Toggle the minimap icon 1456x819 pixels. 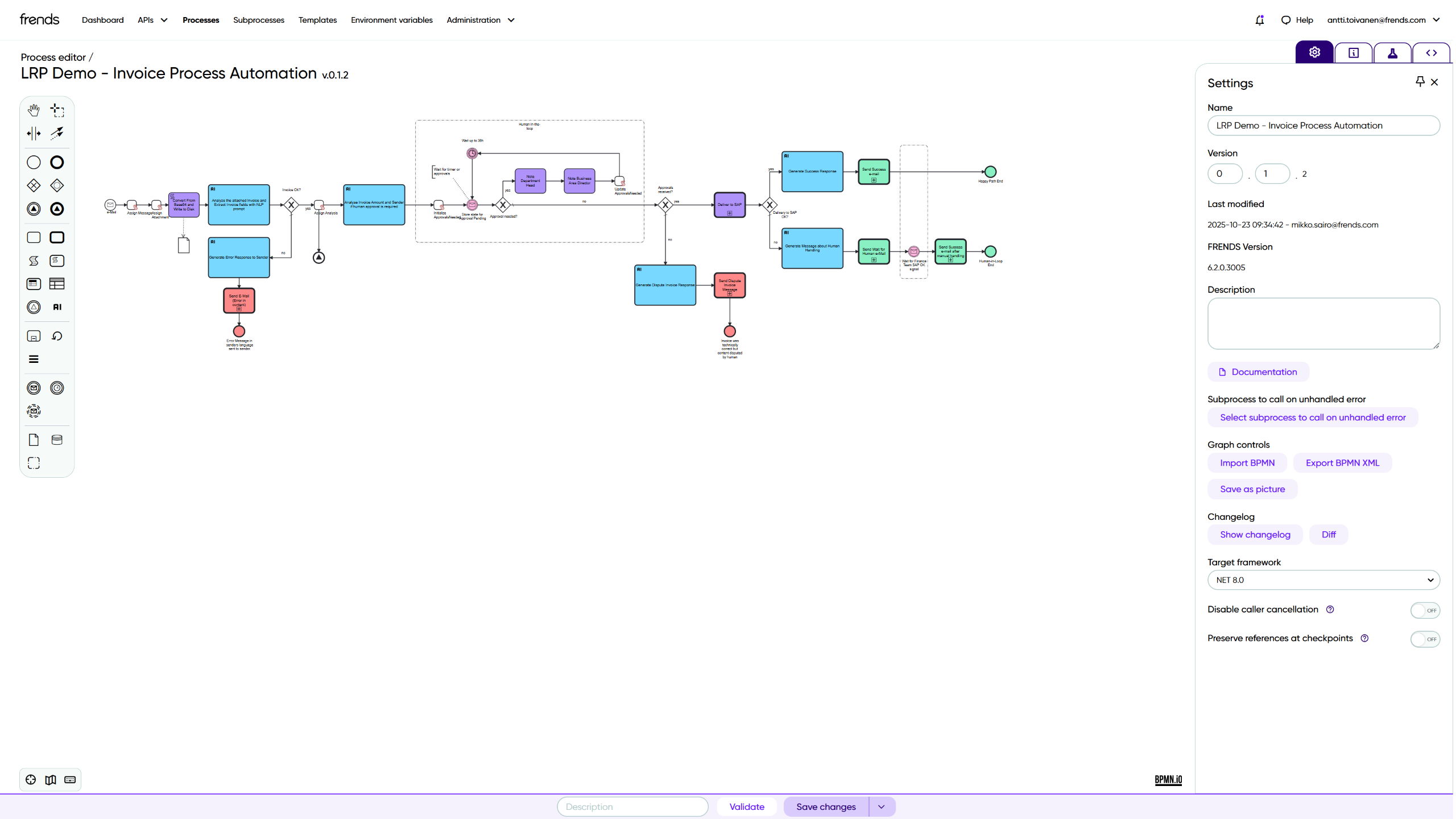tap(51, 780)
